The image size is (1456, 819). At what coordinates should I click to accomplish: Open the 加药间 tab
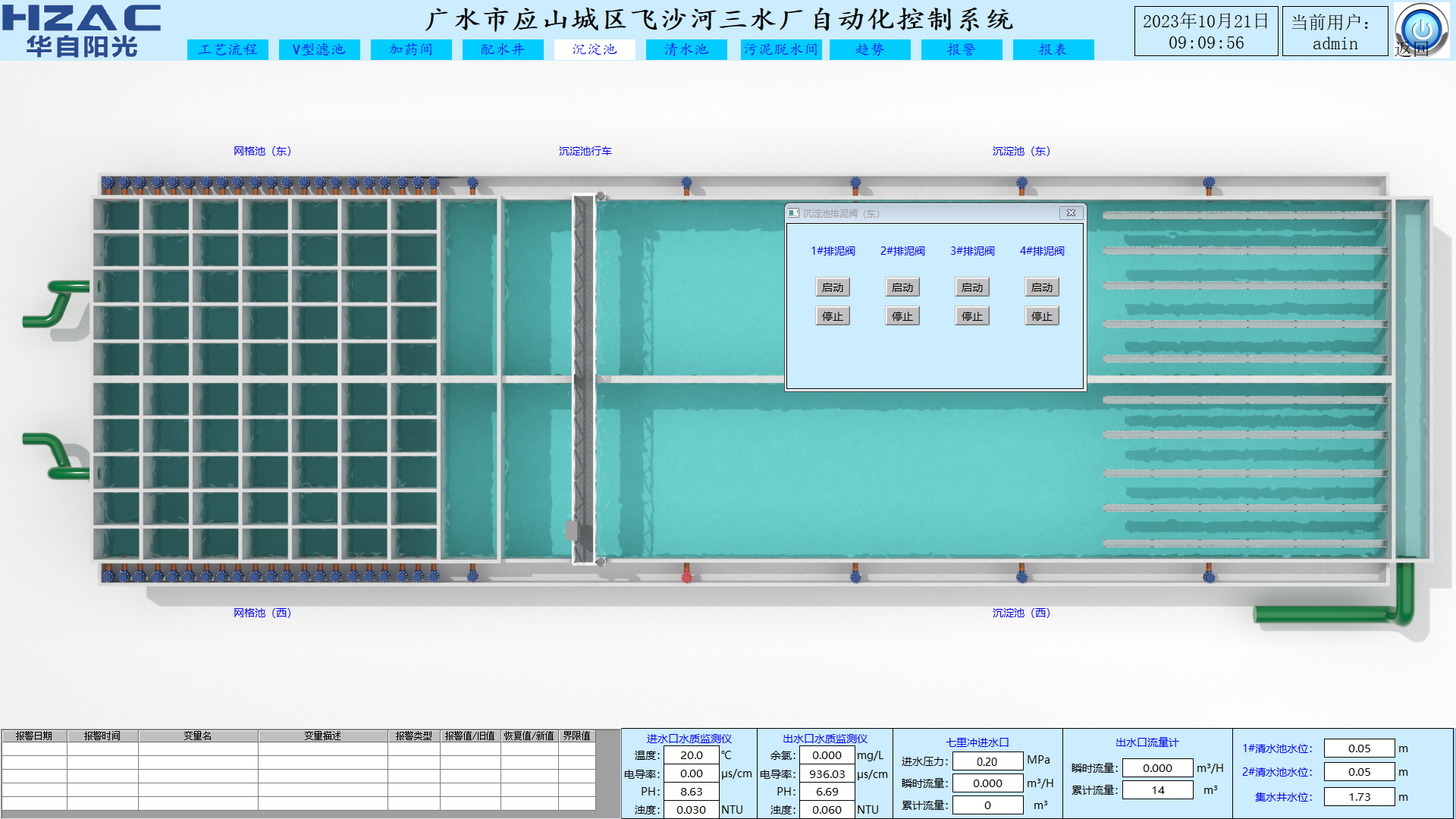tap(411, 49)
